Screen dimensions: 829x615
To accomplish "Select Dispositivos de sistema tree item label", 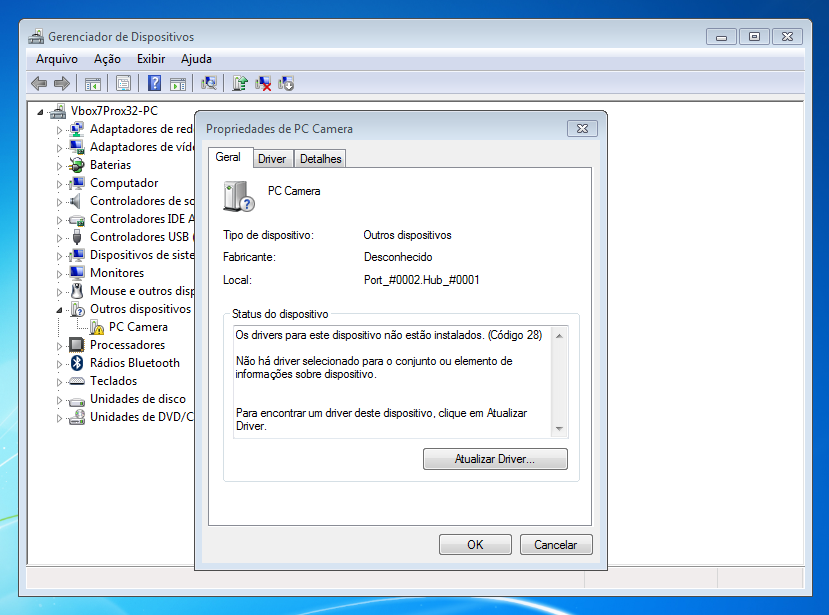I will tap(142, 255).
